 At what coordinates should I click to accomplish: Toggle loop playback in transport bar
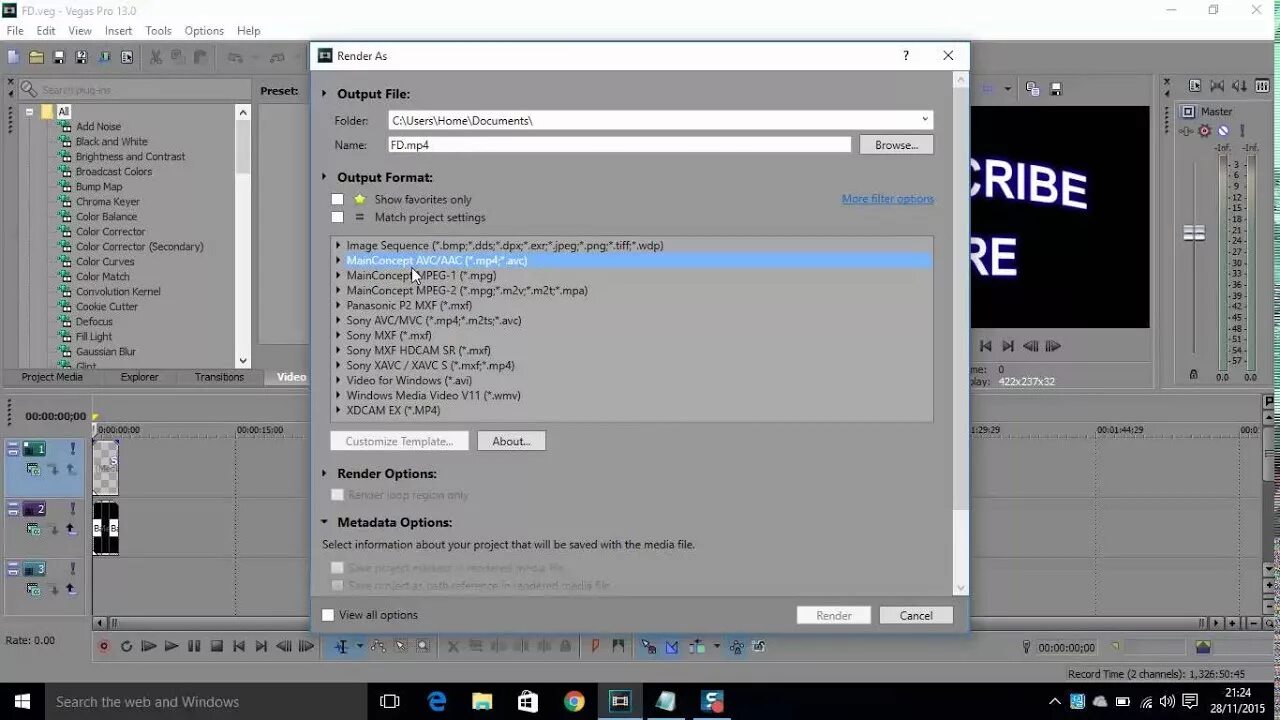click(126, 647)
